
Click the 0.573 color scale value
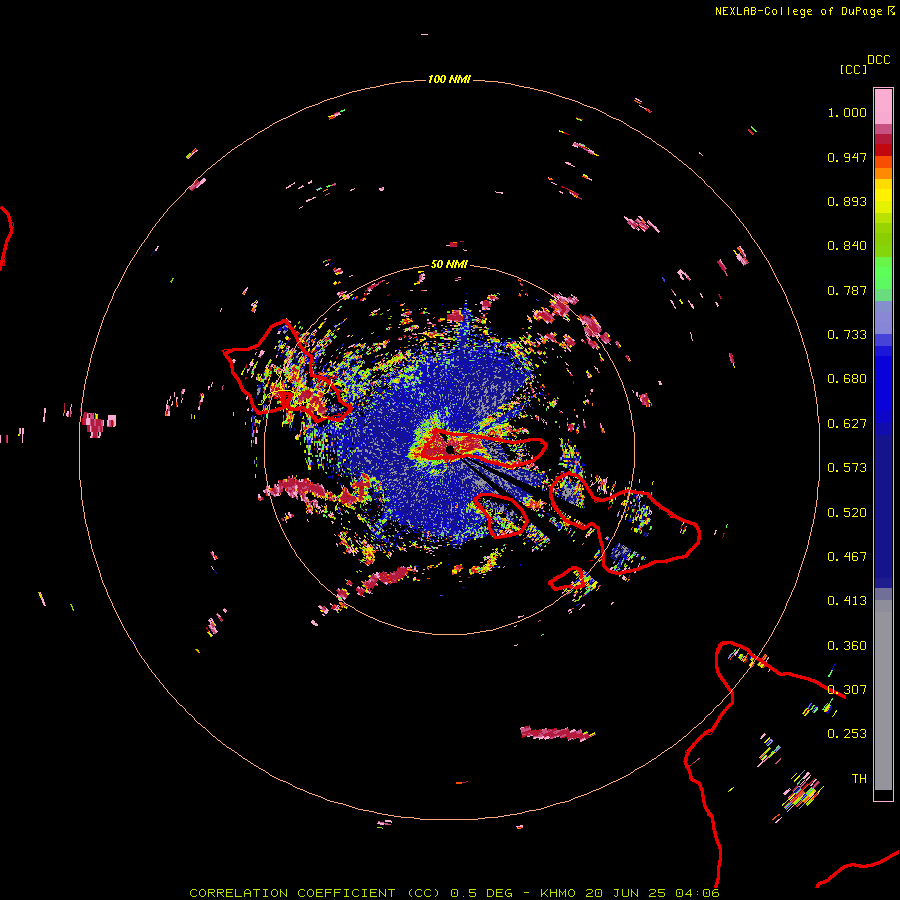[847, 468]
